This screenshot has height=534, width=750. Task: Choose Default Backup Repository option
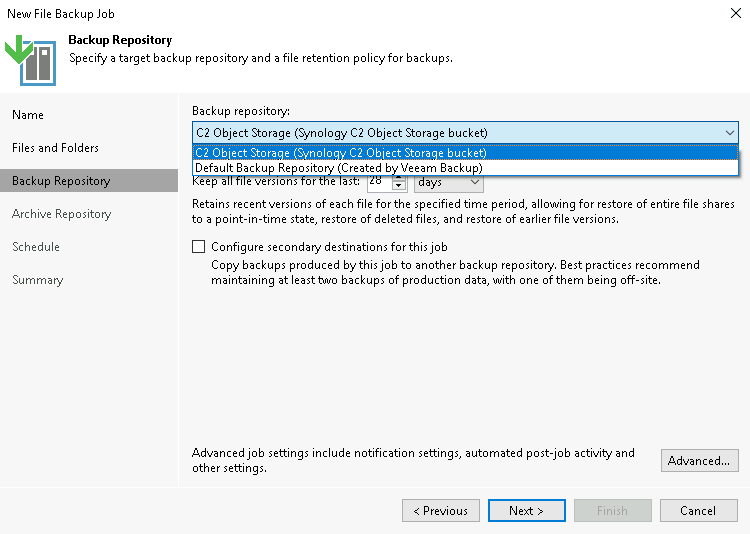pyautogui.click(x=465, y=168)
